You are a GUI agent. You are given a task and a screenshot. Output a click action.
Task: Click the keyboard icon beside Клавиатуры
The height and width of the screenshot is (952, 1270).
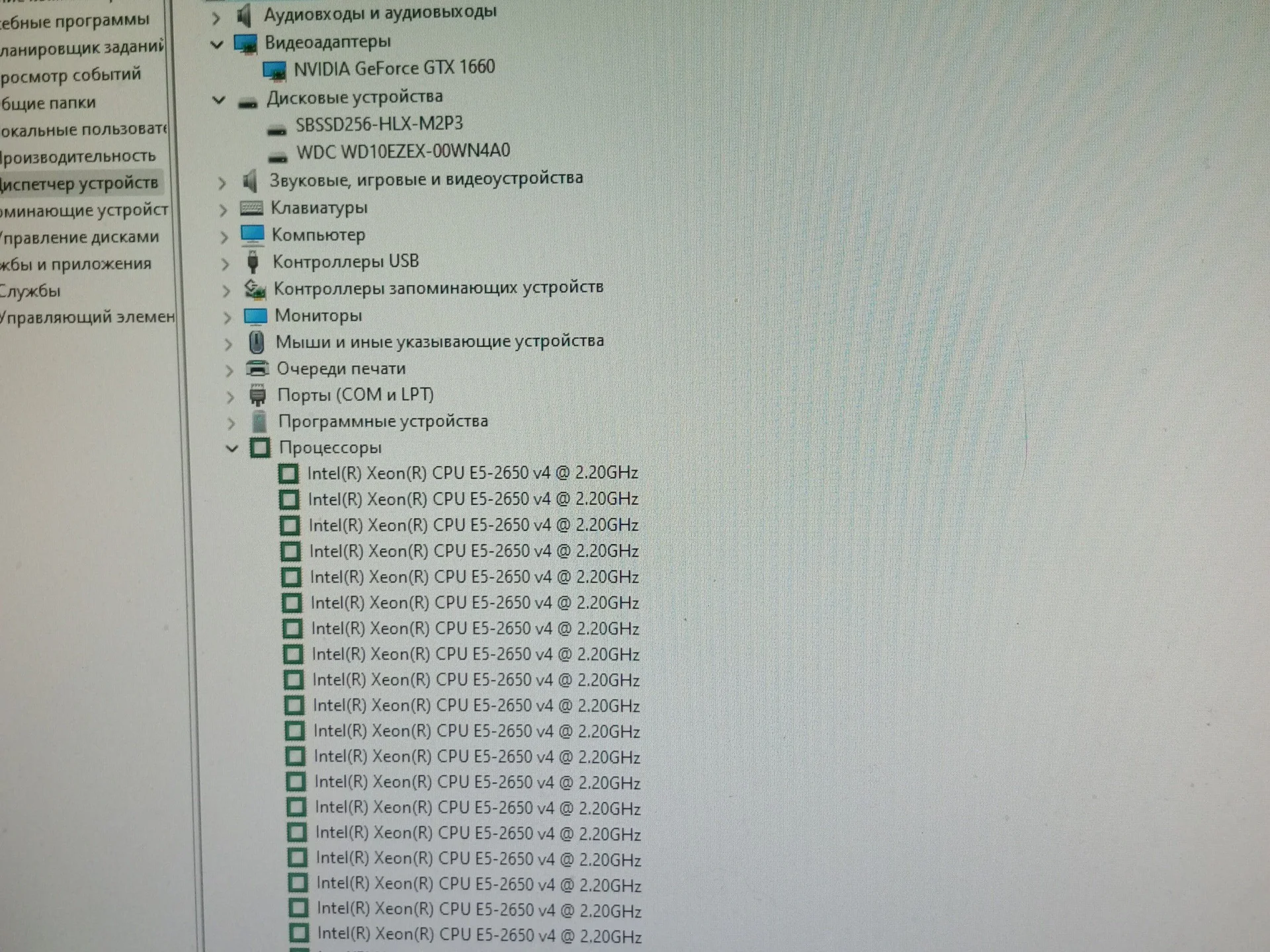coord(251,208)
